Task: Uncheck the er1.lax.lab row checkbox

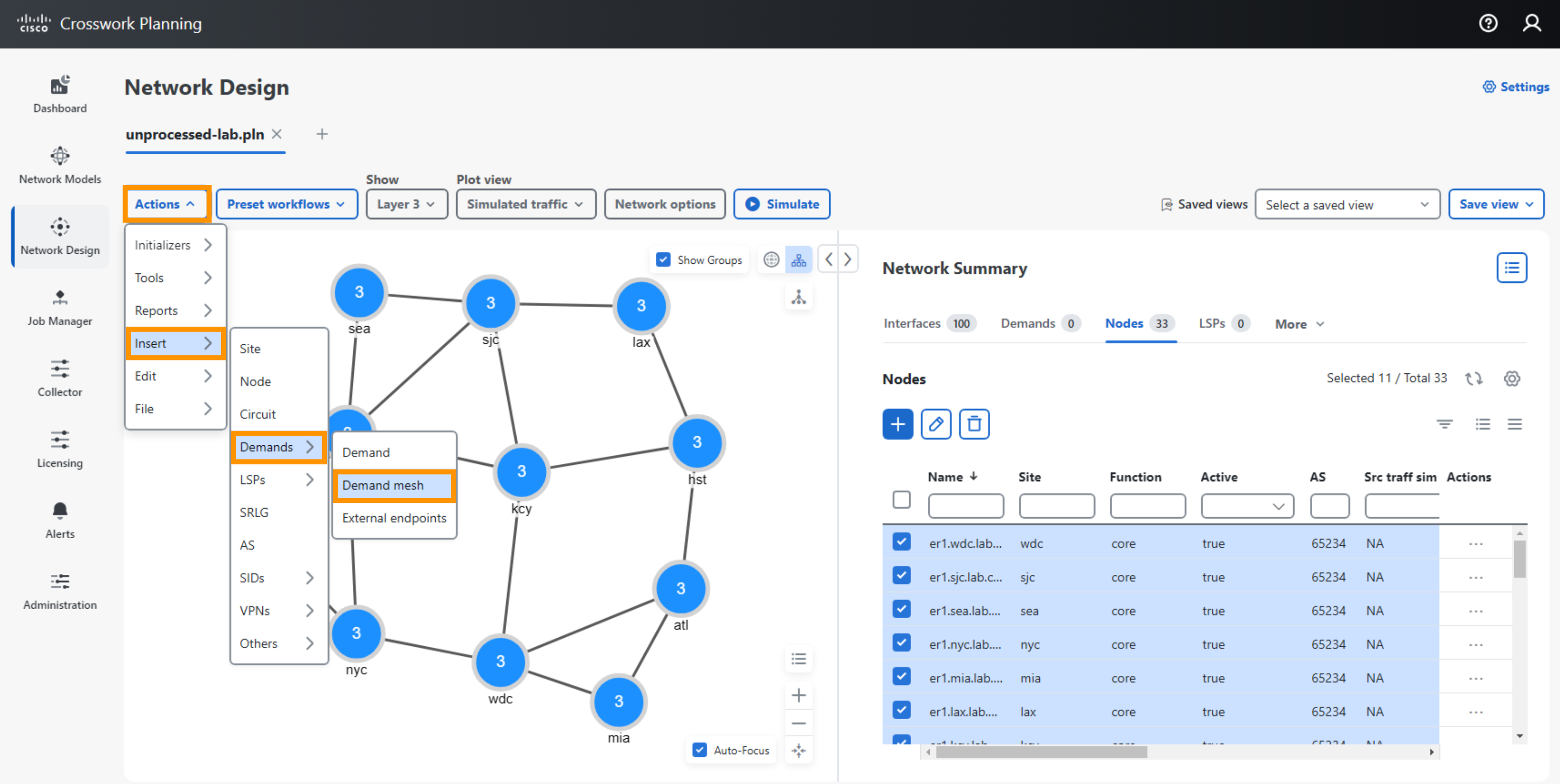Action: [x=901, y=709]
